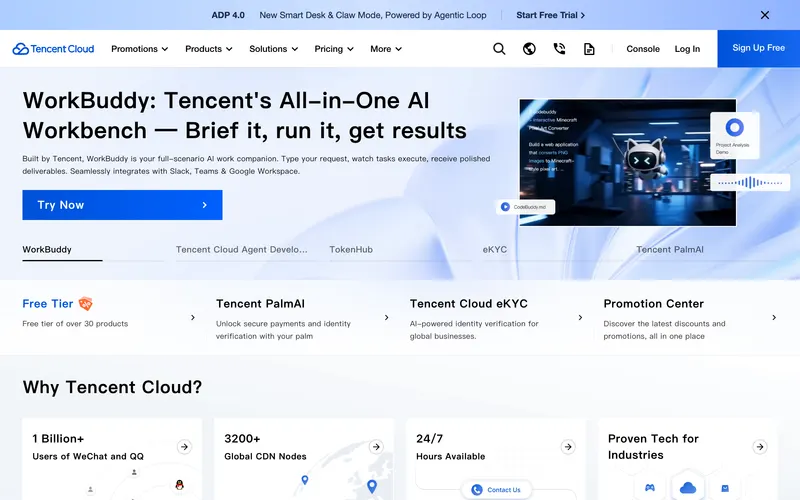Expand the Pricing dropdown menu
The height and width of the screenshot is (500, 800).
pos(334,49)
